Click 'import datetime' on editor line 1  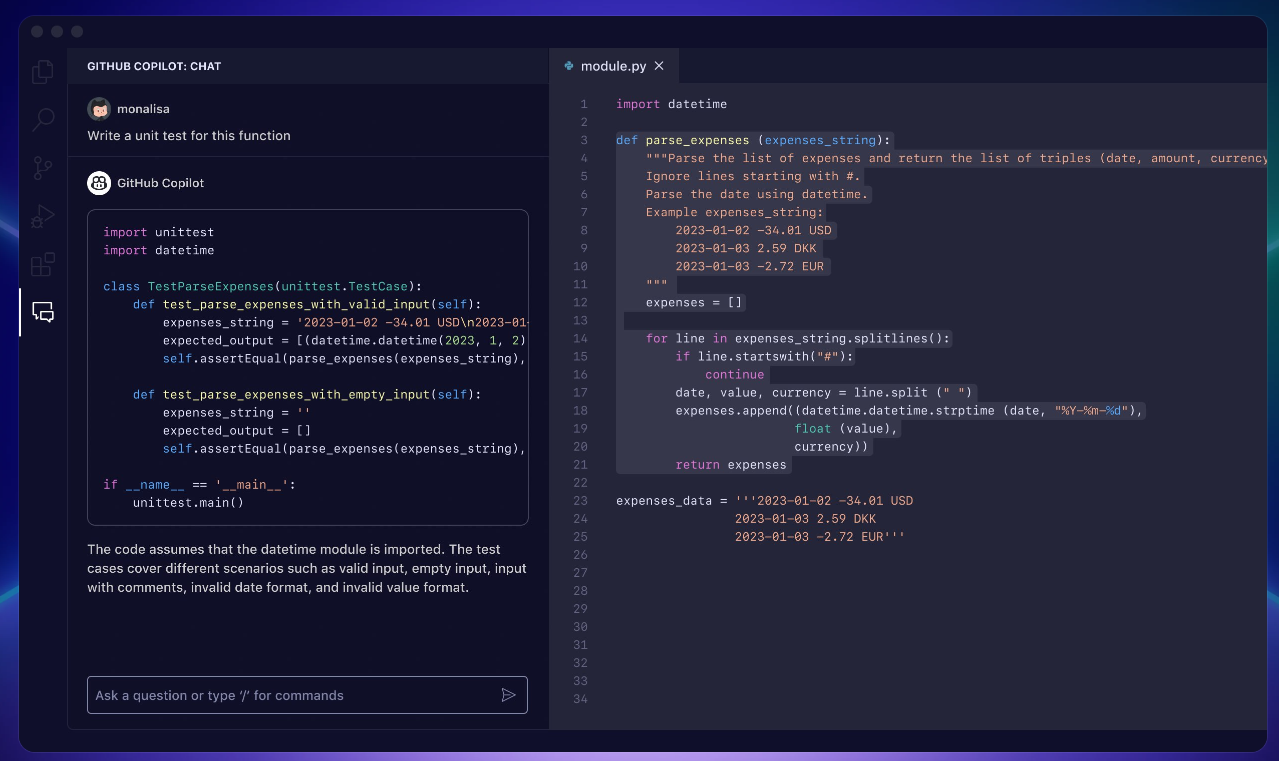click(671, 104)
